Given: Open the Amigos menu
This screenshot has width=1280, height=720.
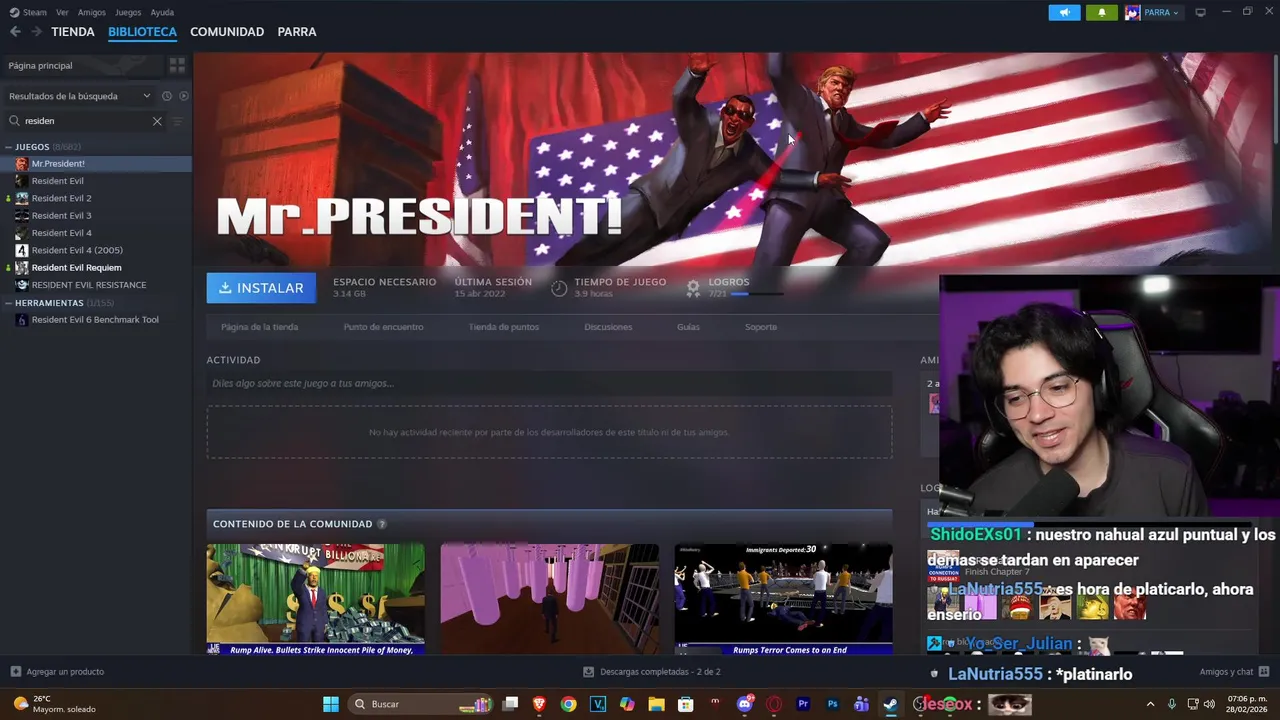Looking at the screenshot, I should click(x=91, y=12).
